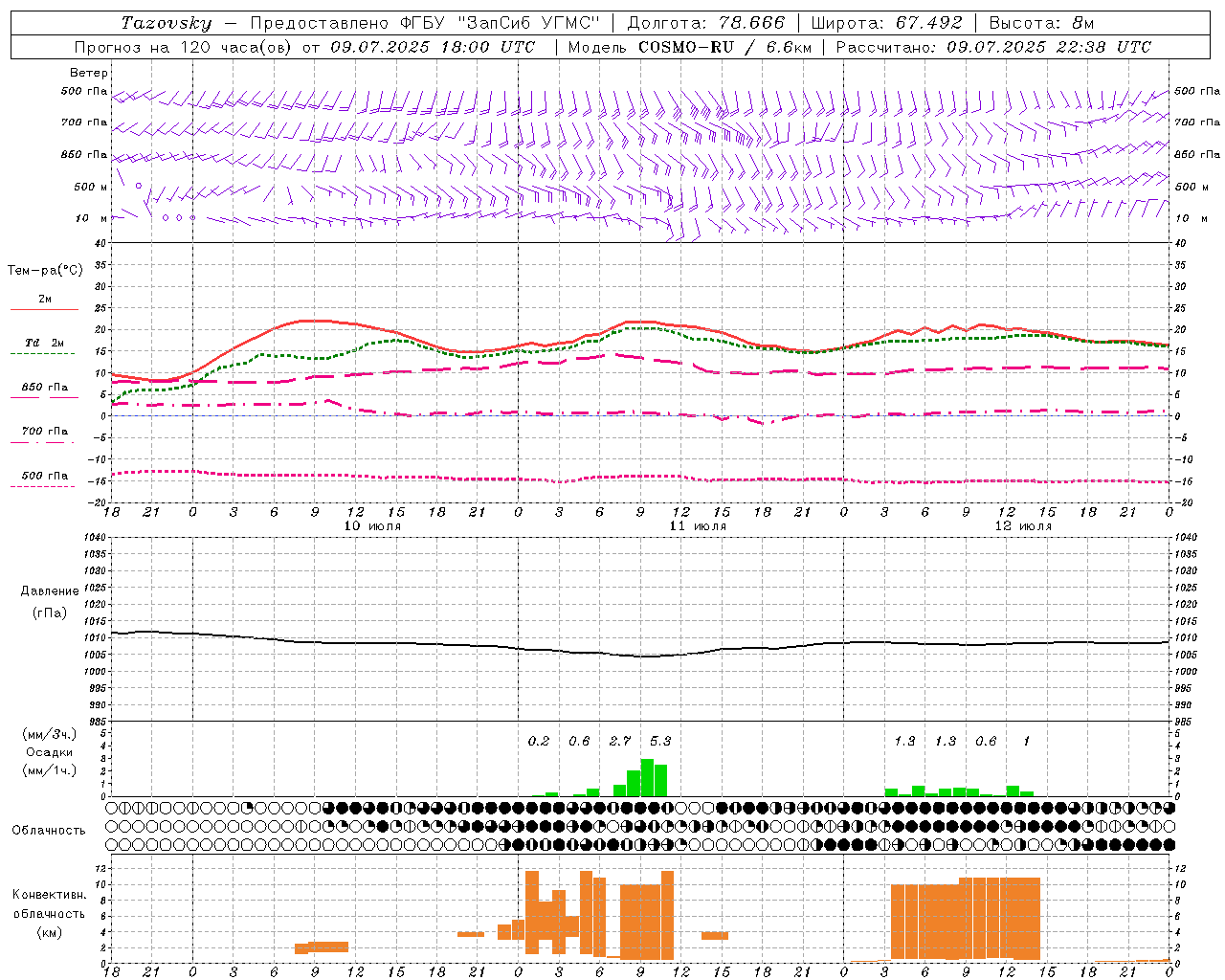Viewport: 1225px width, 980px height.
Task: Click the Конвективн. convective cloud label
Action: pos(49,895)
